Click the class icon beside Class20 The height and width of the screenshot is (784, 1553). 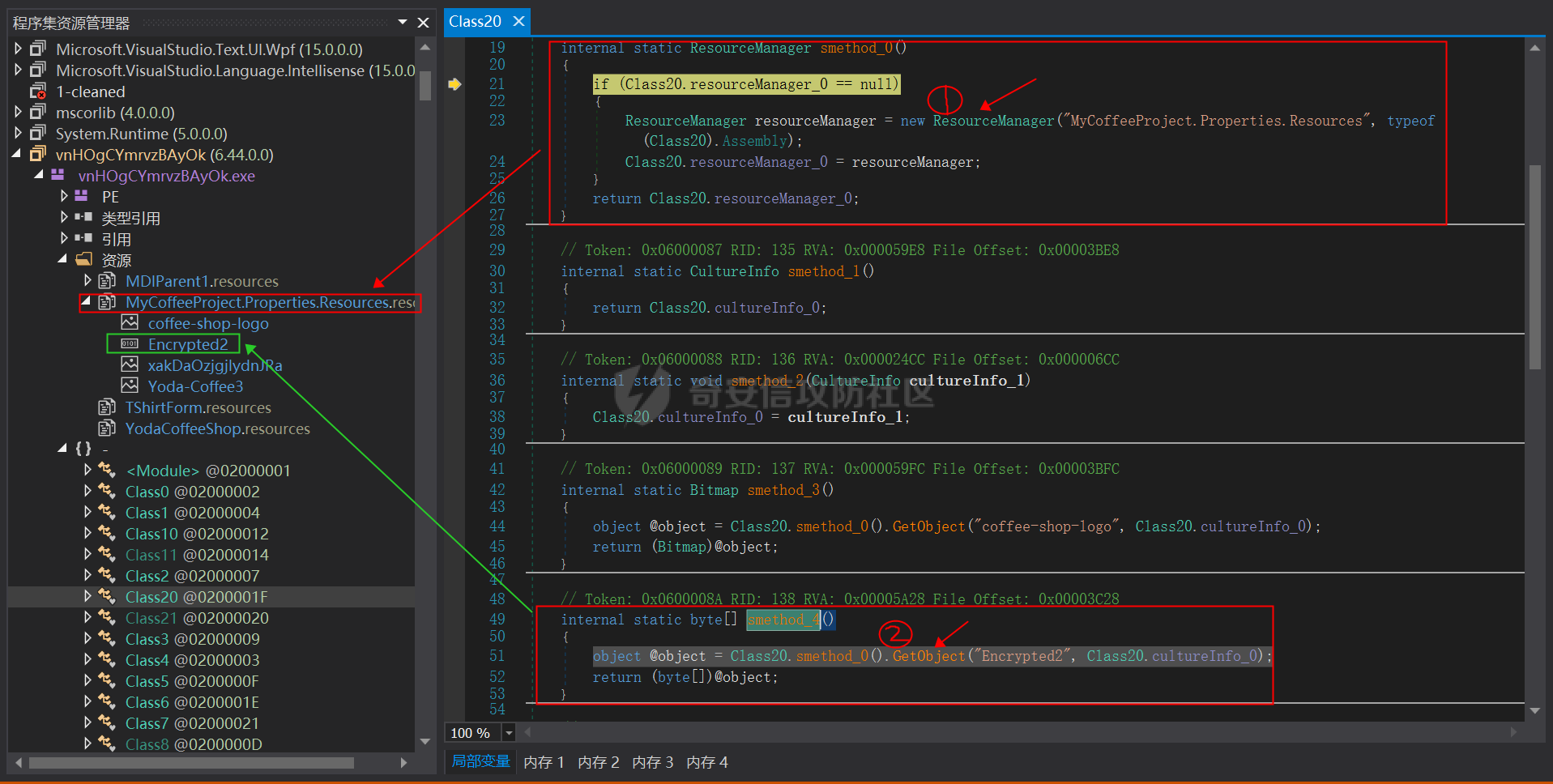(106, 596)
